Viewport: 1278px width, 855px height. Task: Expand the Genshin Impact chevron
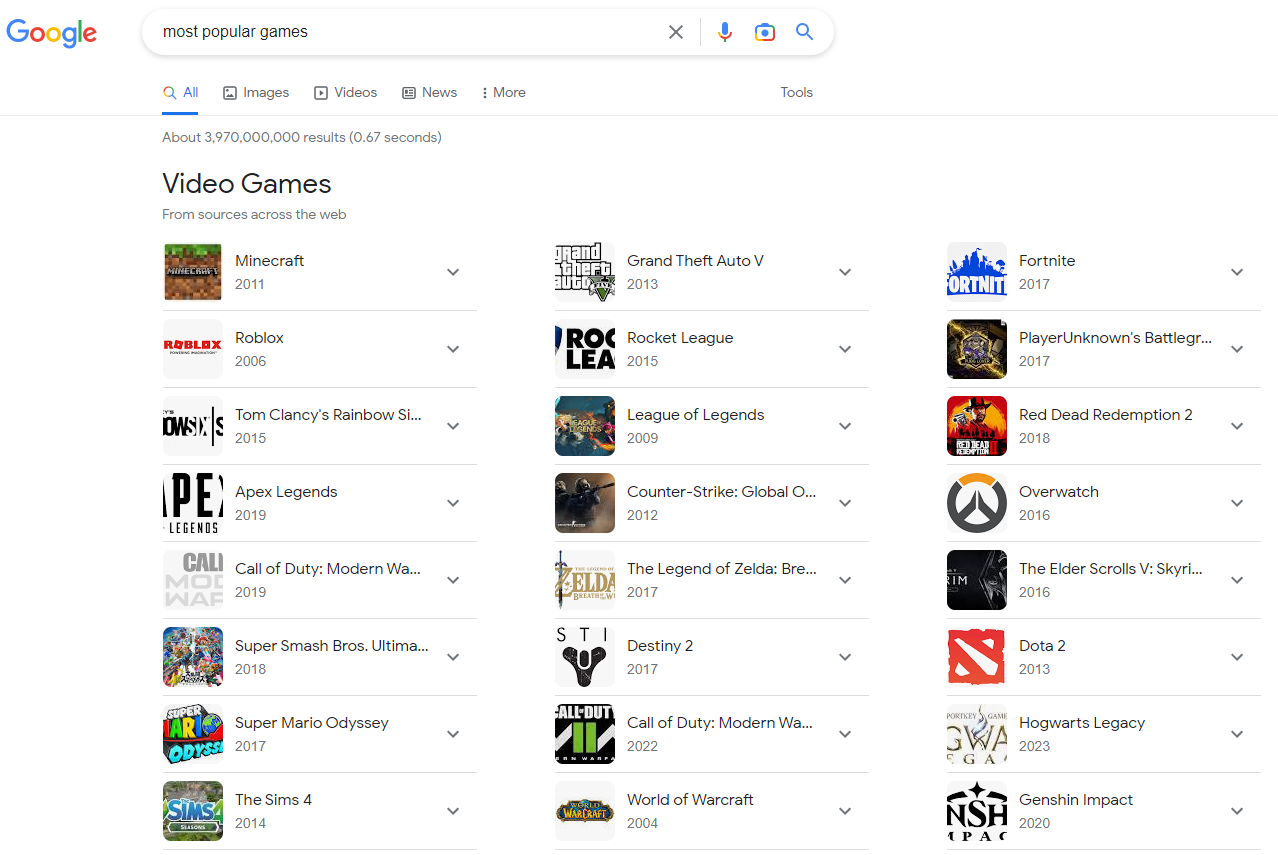tap(1237, 811)
